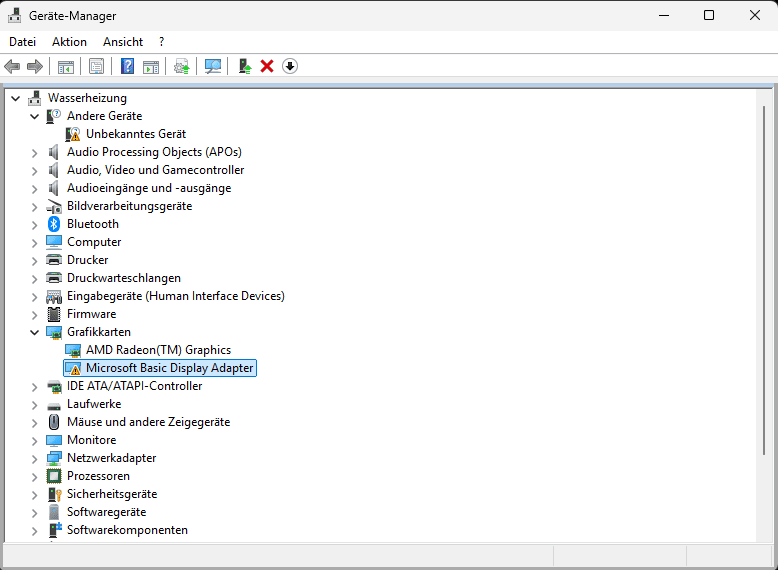Select the Drucker label

click(88, 260)
